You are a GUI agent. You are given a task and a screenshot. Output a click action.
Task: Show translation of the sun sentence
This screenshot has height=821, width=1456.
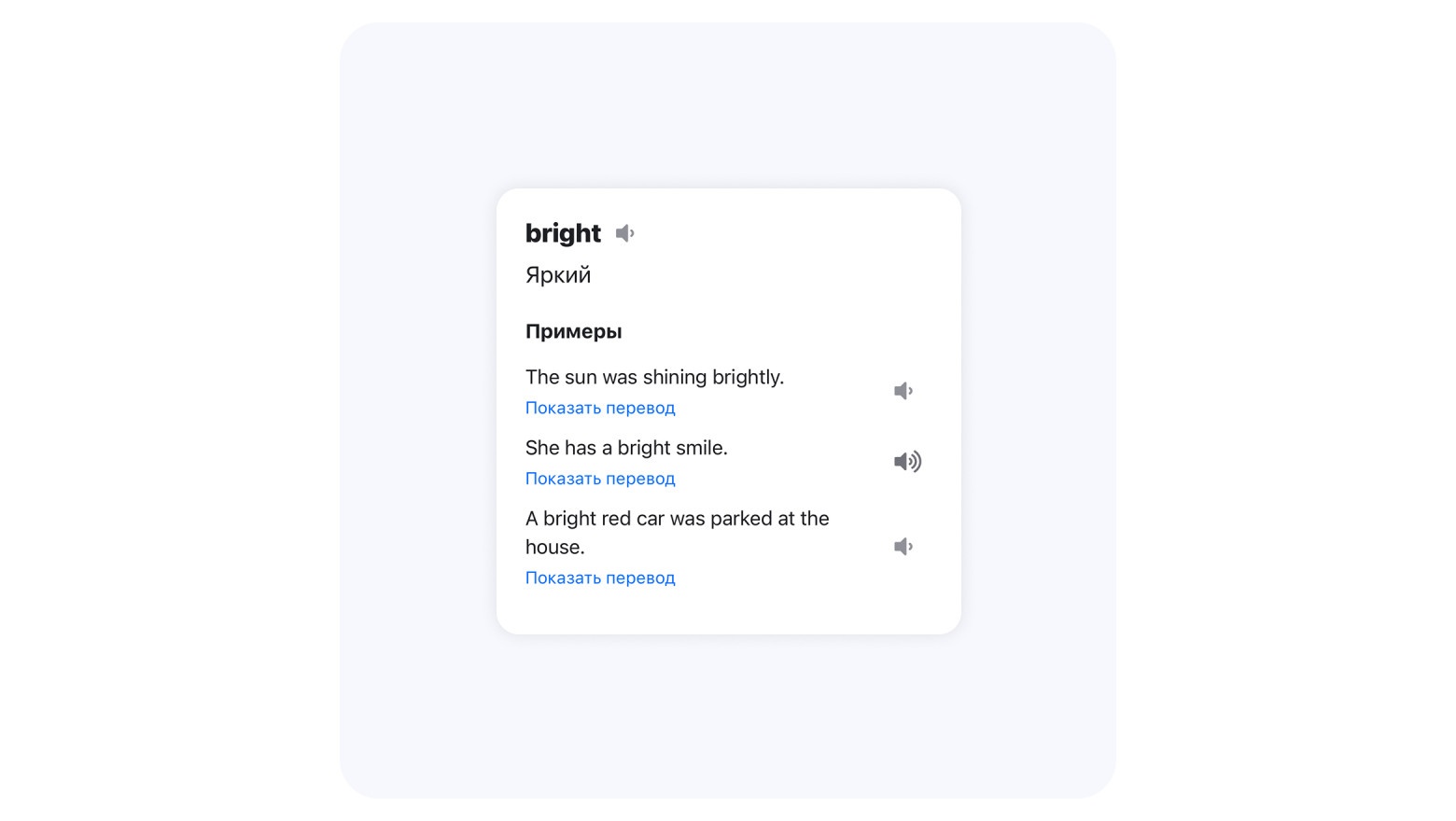[x=599, y=408]
